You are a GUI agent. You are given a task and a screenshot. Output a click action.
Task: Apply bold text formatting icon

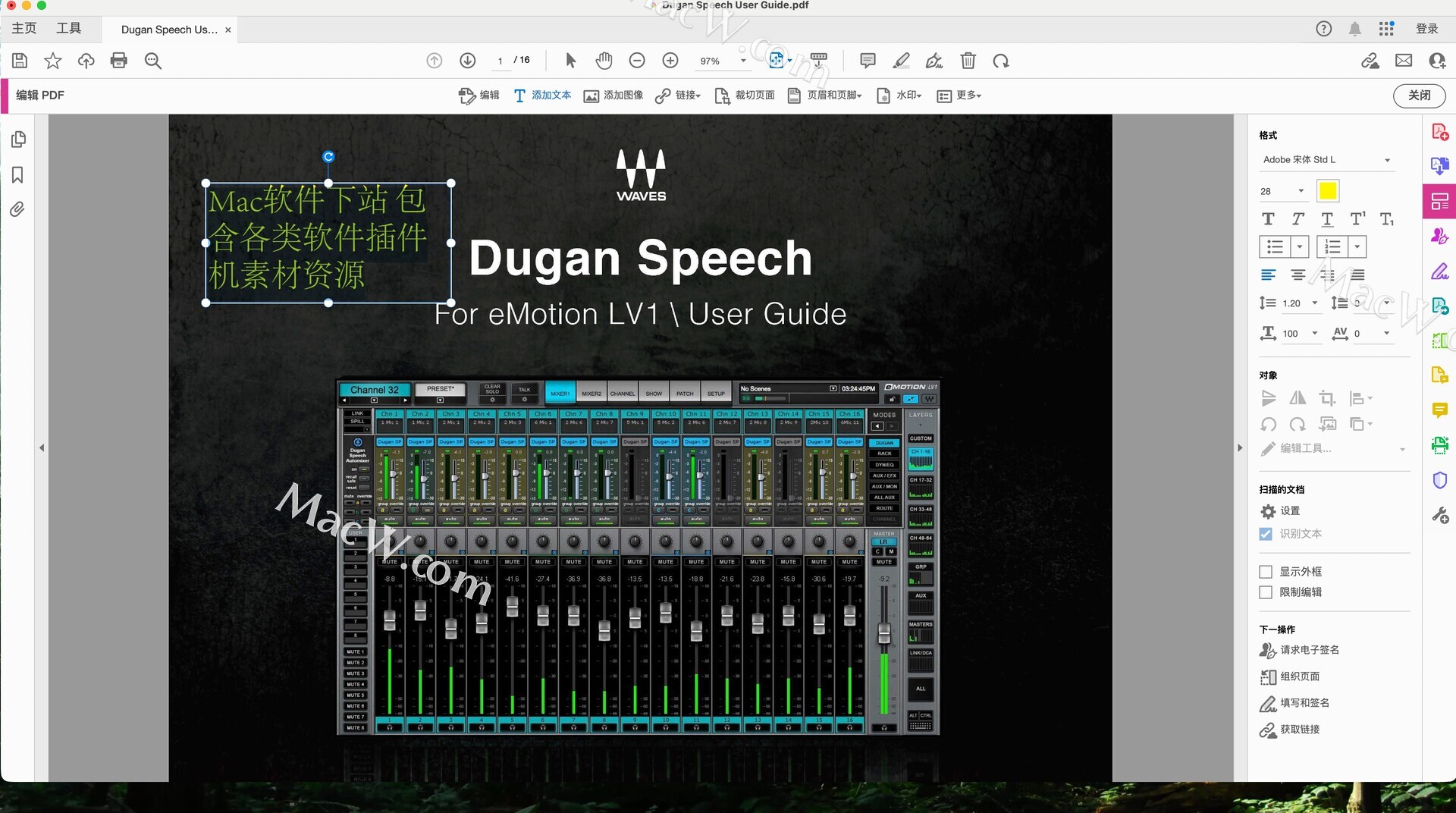click(1268, 219)
